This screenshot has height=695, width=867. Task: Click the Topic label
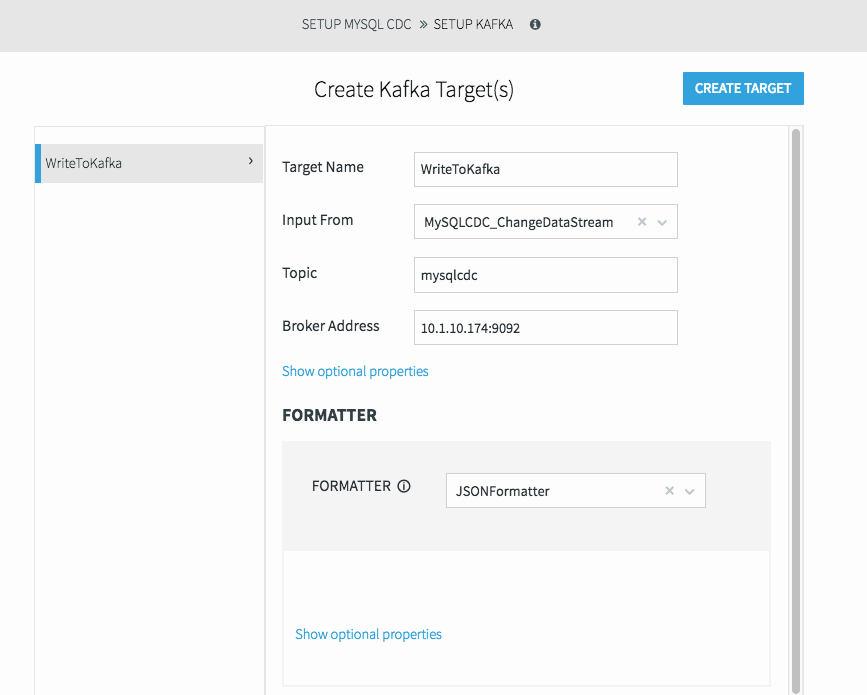tap(300, 273)
